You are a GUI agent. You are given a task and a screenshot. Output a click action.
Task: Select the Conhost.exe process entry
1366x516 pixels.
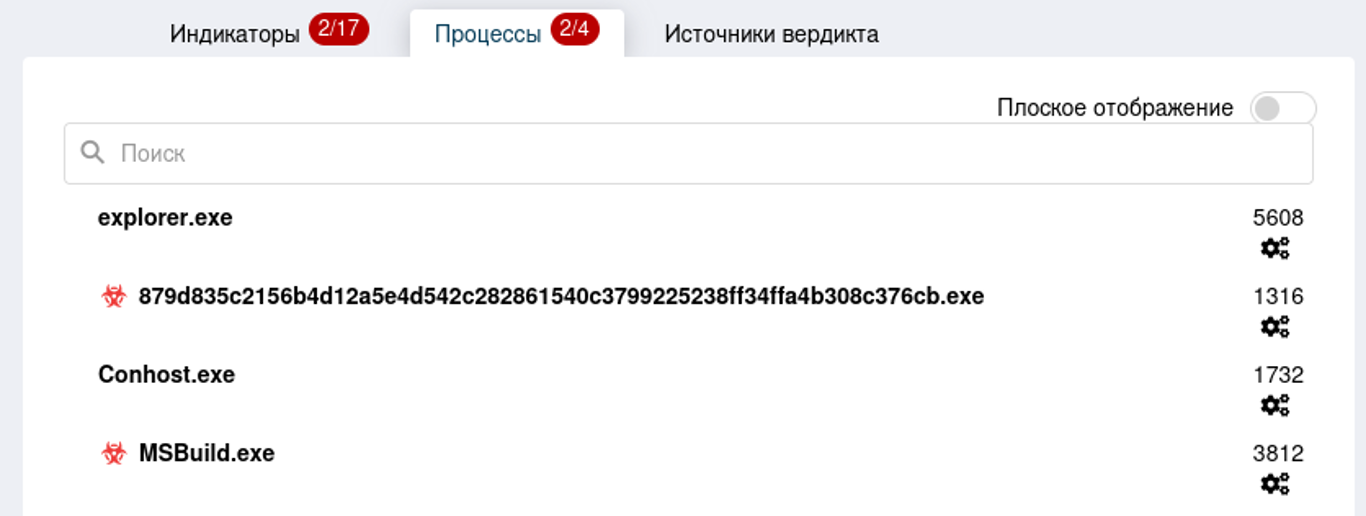point(166,375)
